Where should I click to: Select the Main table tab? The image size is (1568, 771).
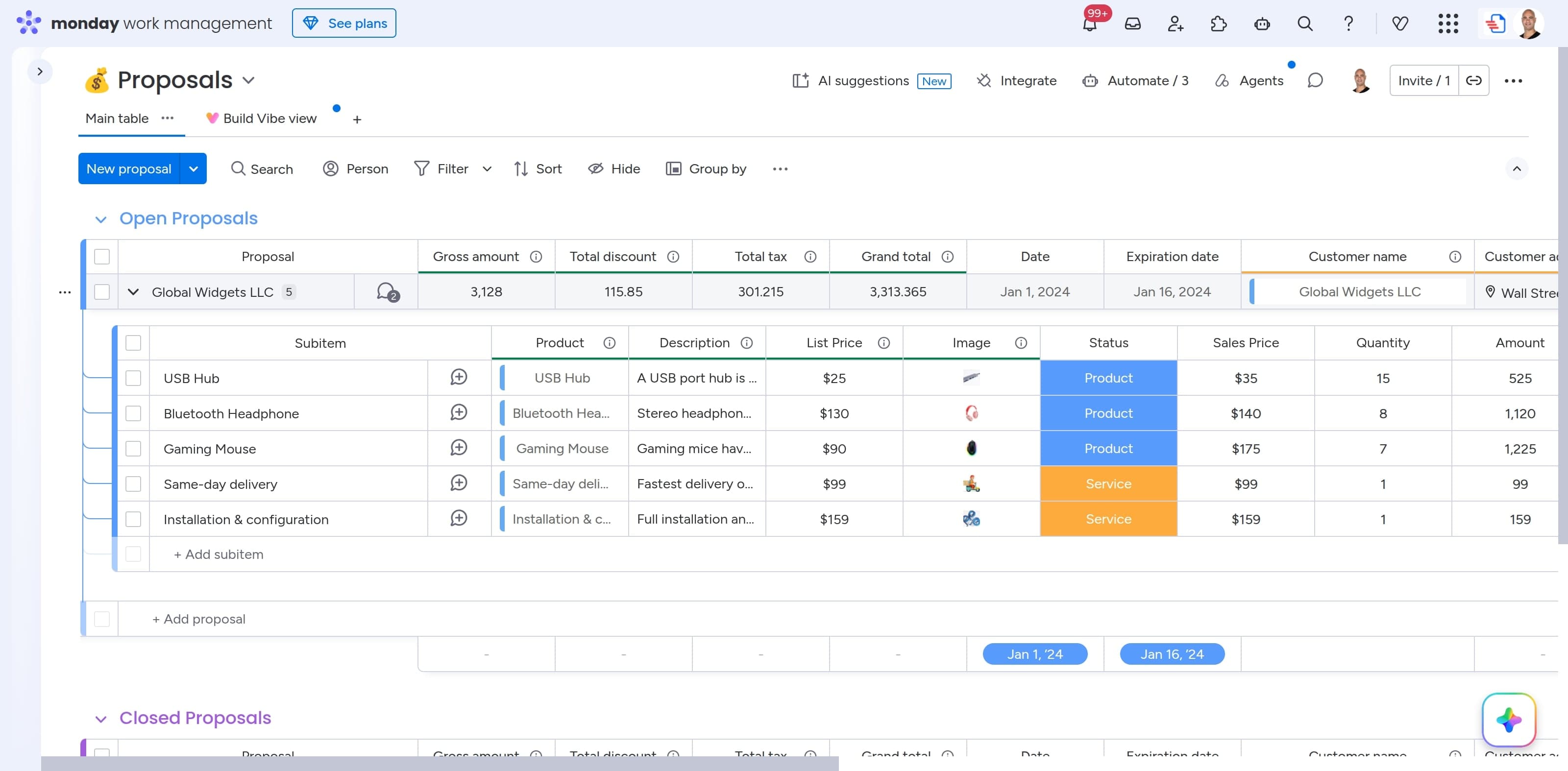tap(117, 118)
